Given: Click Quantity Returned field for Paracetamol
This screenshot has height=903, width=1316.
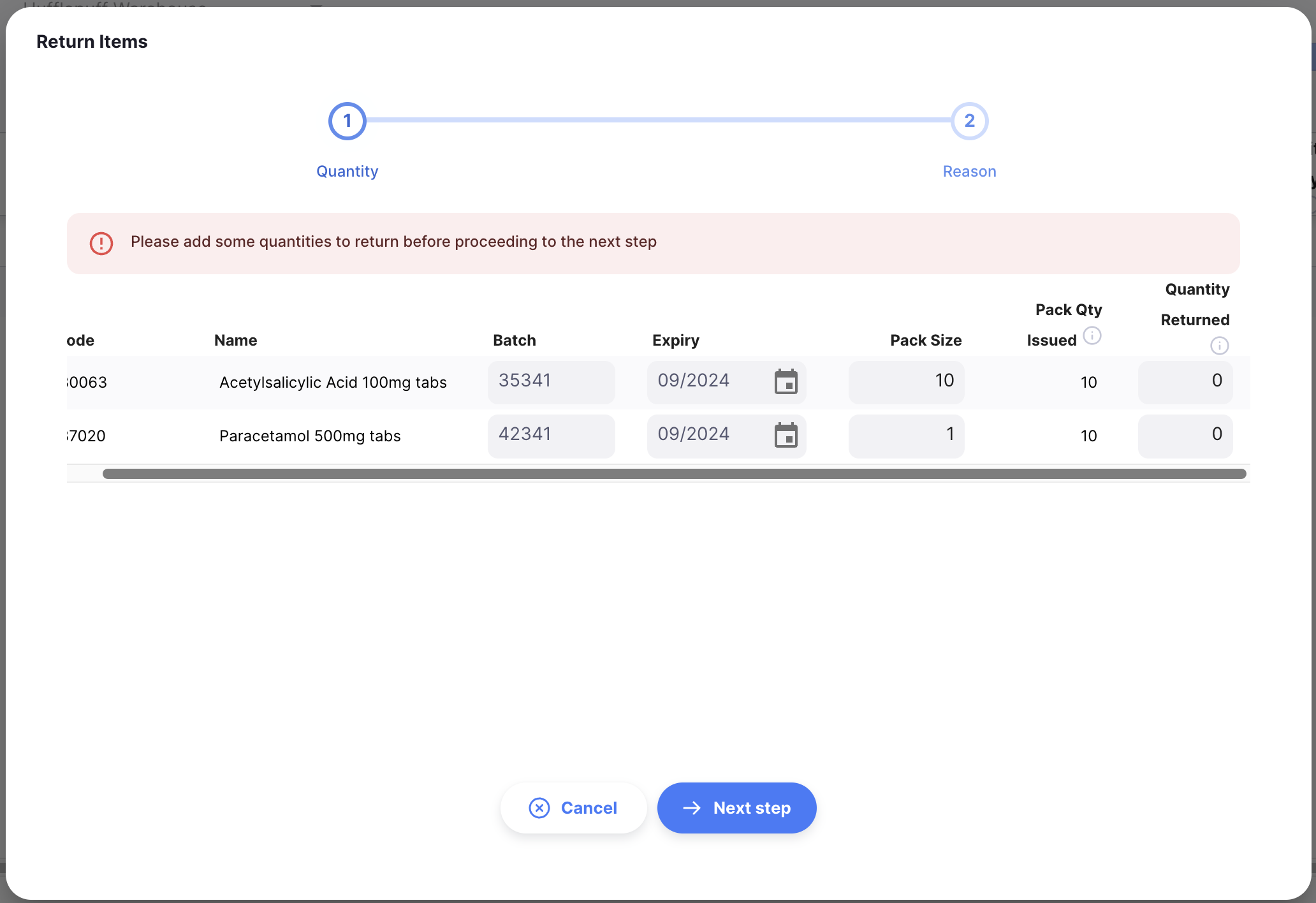Looking at the screenshot, I should 1185,436.
